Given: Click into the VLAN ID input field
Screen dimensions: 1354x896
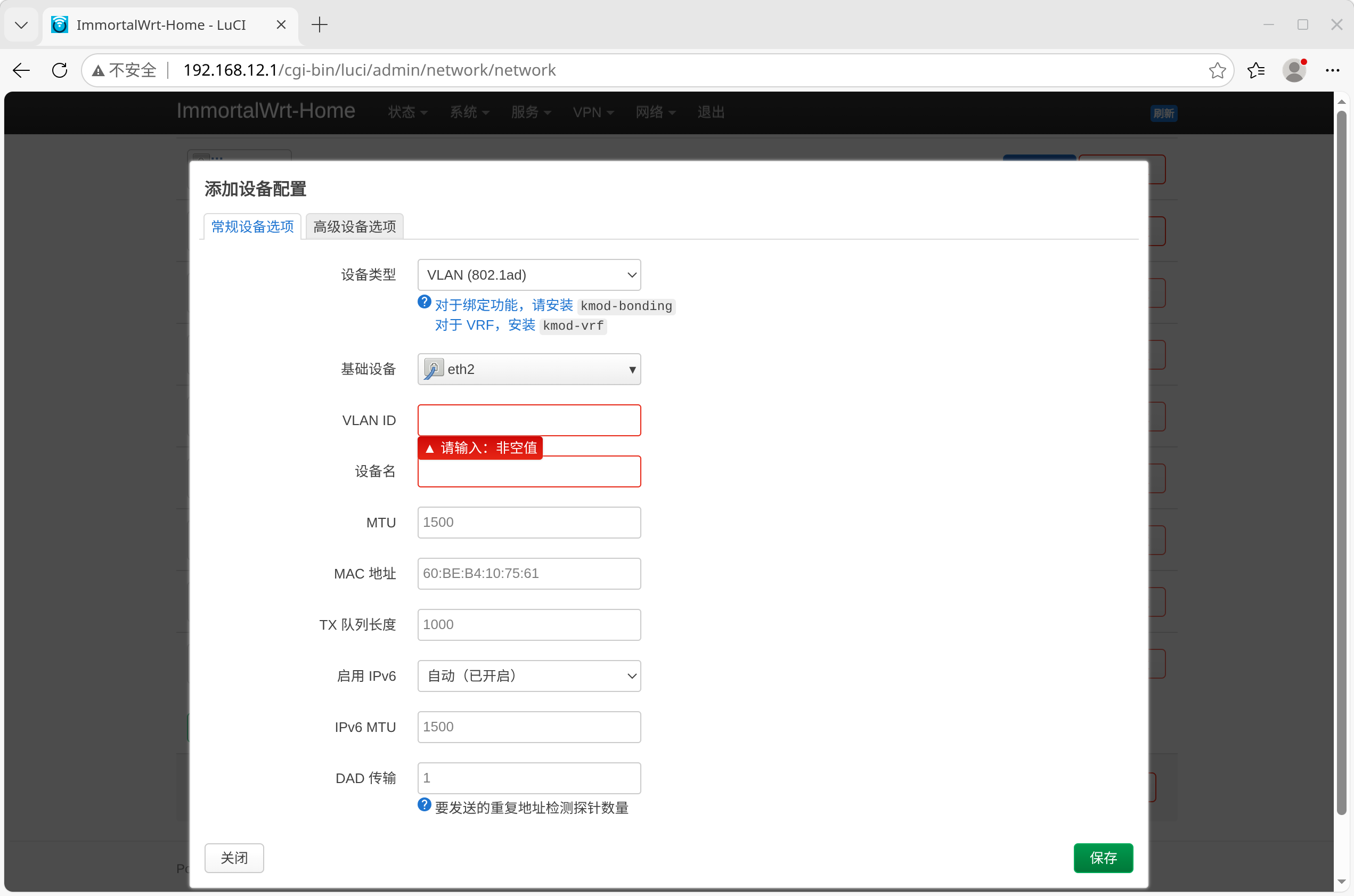Looking at the screenshot, I should [x=529, y=421].
